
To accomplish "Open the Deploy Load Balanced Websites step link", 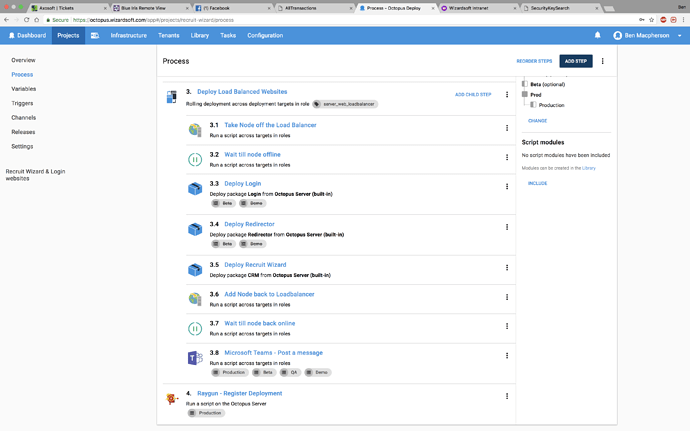I will pos(242,92).
